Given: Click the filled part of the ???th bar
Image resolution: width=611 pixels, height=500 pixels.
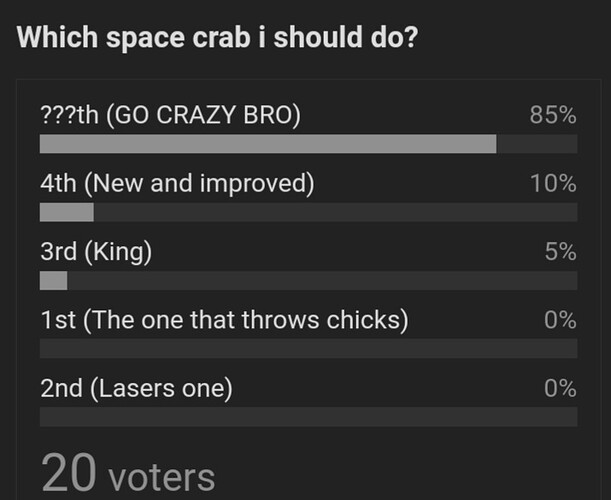Looking at the screenshot, I should (267, 144).
